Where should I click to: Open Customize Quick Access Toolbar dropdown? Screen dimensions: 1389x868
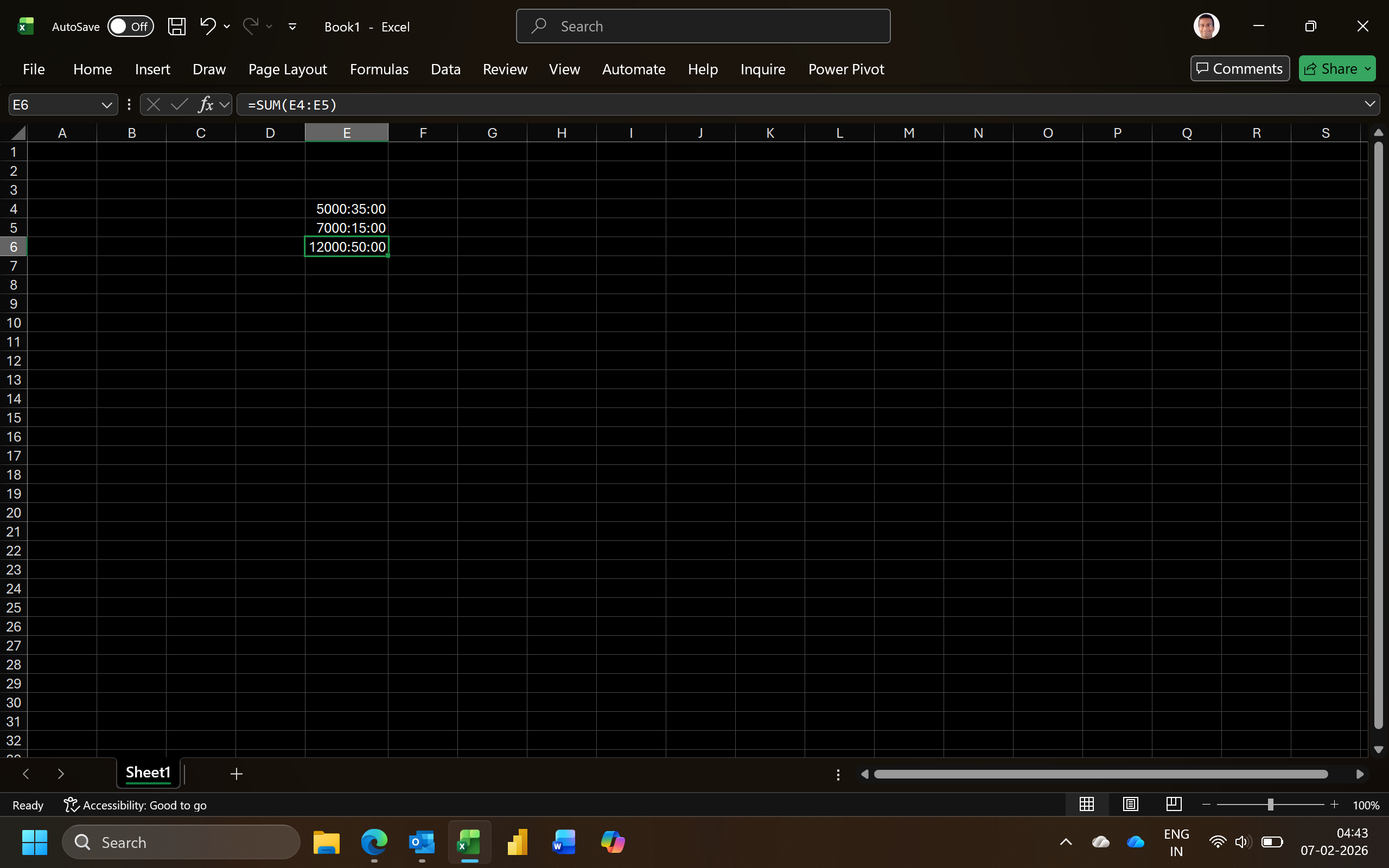[292, 27]
